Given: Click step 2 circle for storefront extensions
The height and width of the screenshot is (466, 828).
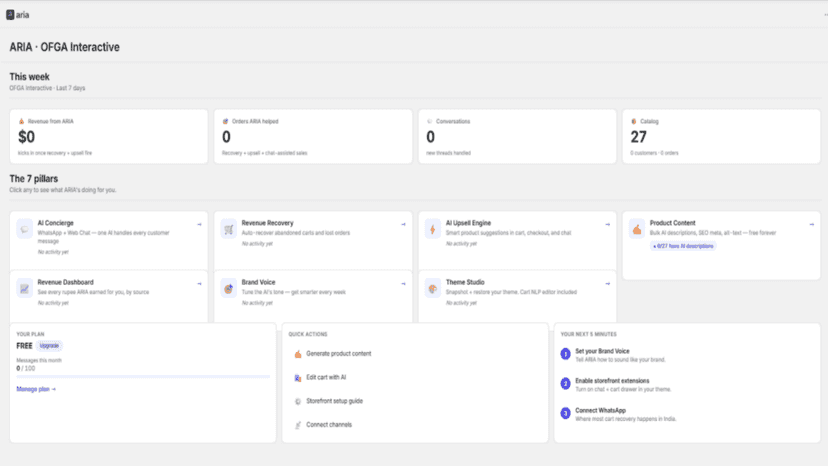Looking at the screenshot, I should pos(566,384).
